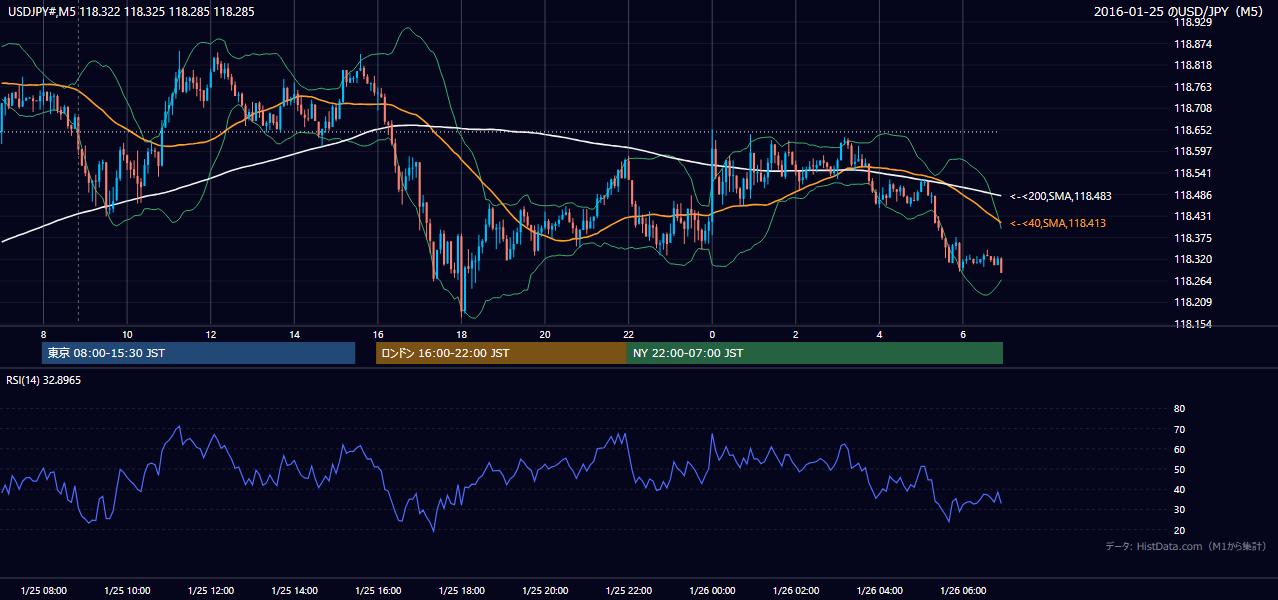1278x600 pixels.
Task: Click price axis label 118.209
Action: 1192,302
